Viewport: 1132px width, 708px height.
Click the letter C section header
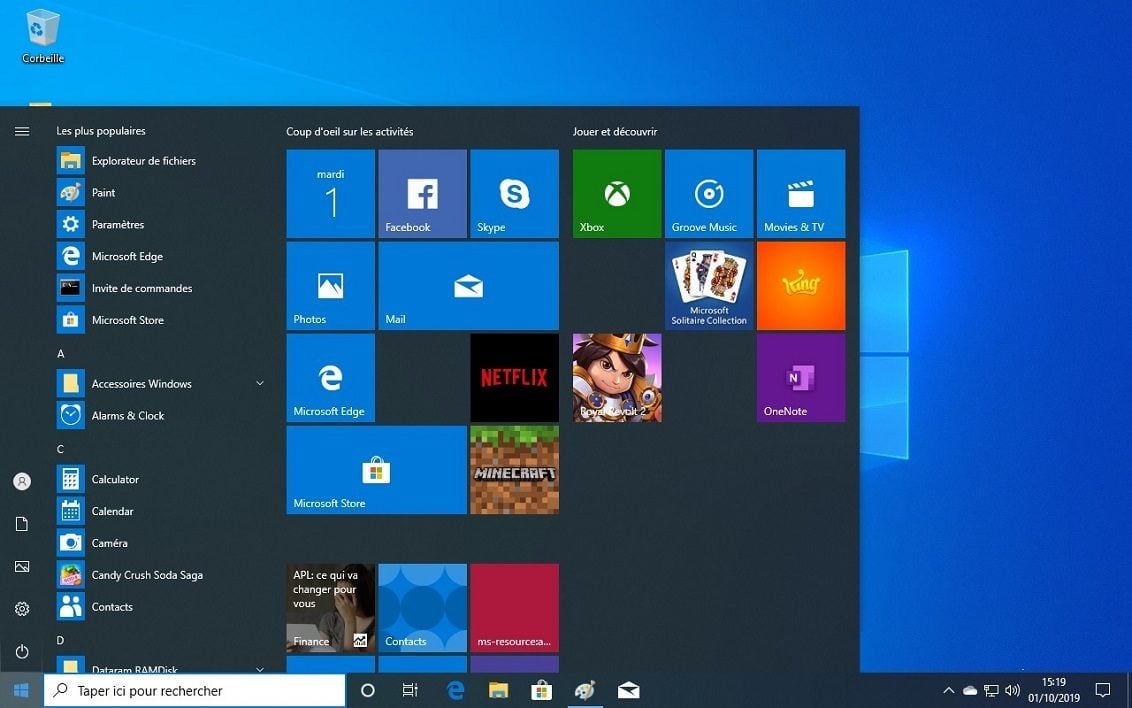coord(61,449)
